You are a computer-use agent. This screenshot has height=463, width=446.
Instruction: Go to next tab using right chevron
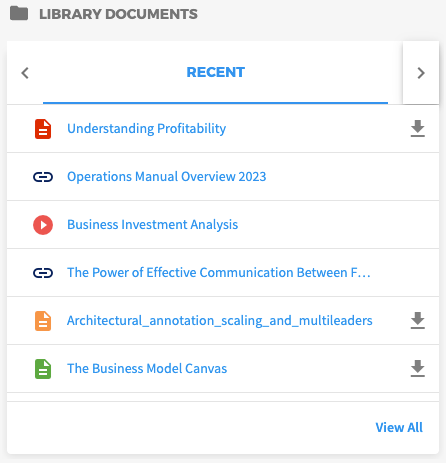click(x=421, y=73)
